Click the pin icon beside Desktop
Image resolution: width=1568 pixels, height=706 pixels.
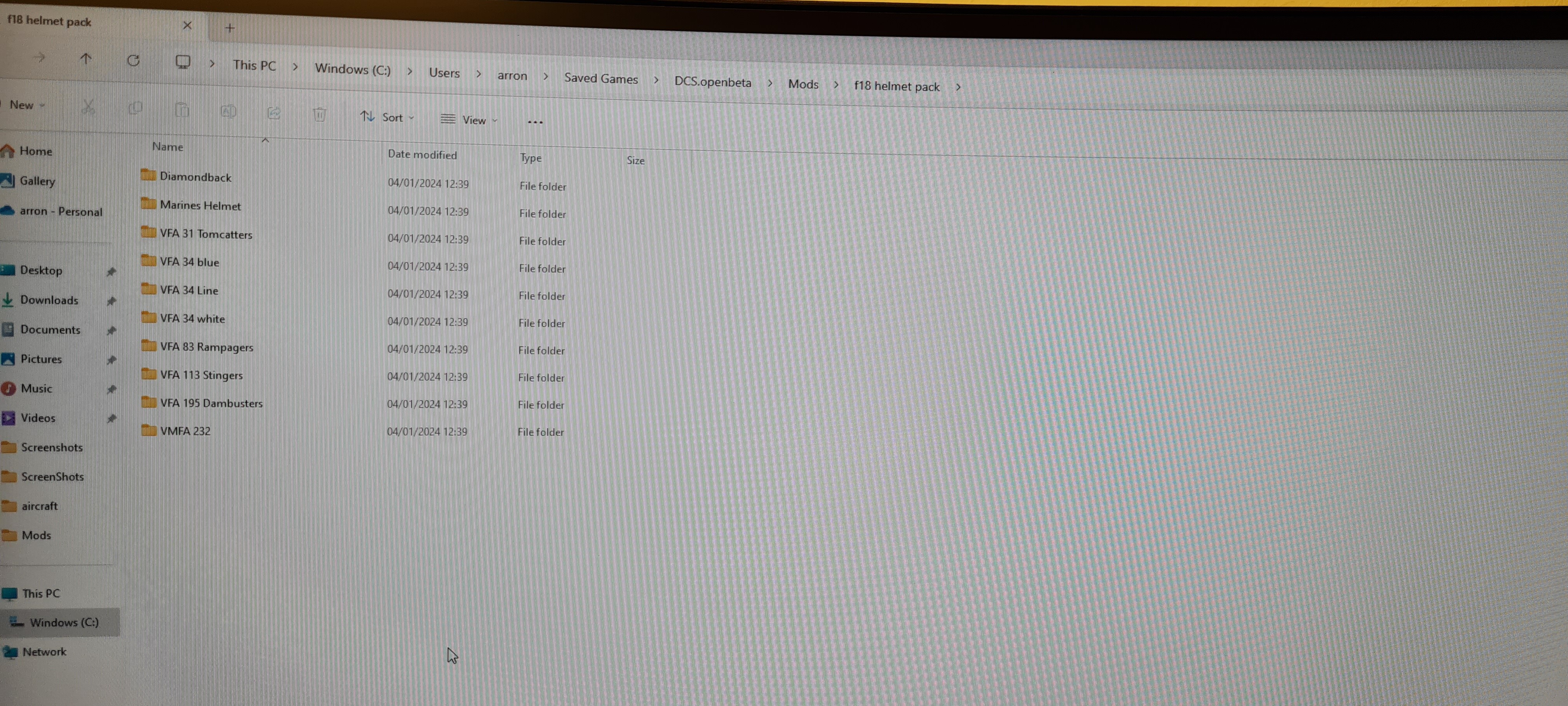coord(111,271)
